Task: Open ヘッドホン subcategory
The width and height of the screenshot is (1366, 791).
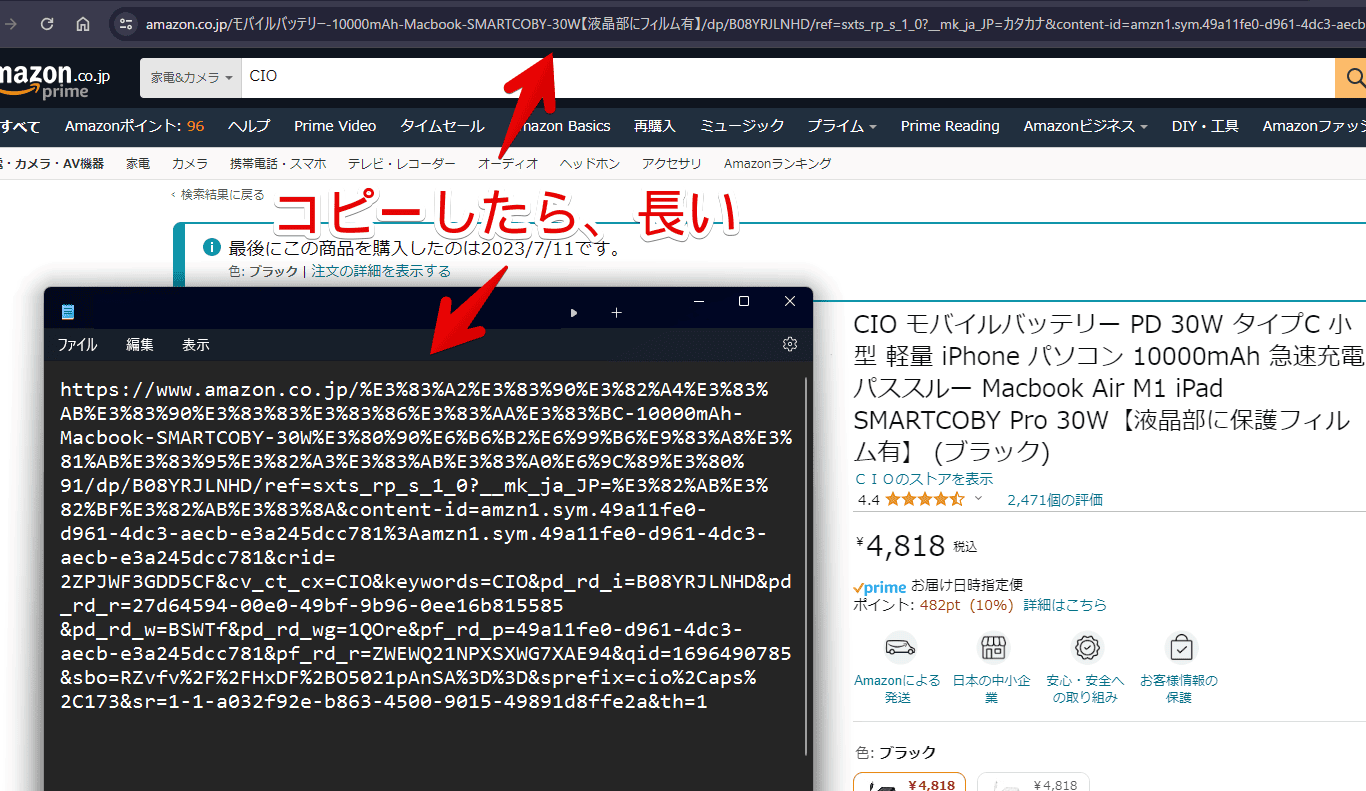Action: click(590, 163)
